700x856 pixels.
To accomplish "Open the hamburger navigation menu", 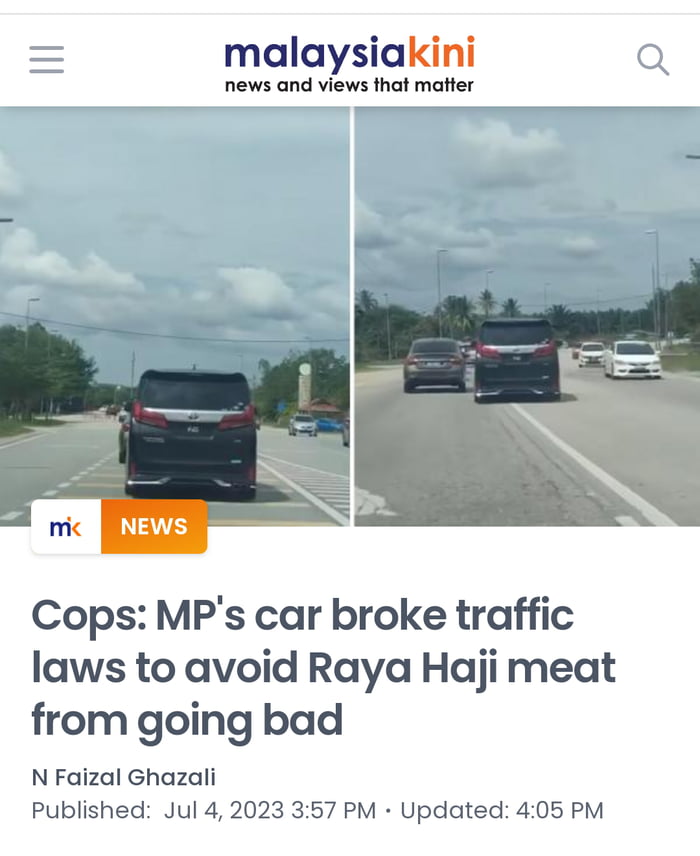I will [x=46, y=60].
